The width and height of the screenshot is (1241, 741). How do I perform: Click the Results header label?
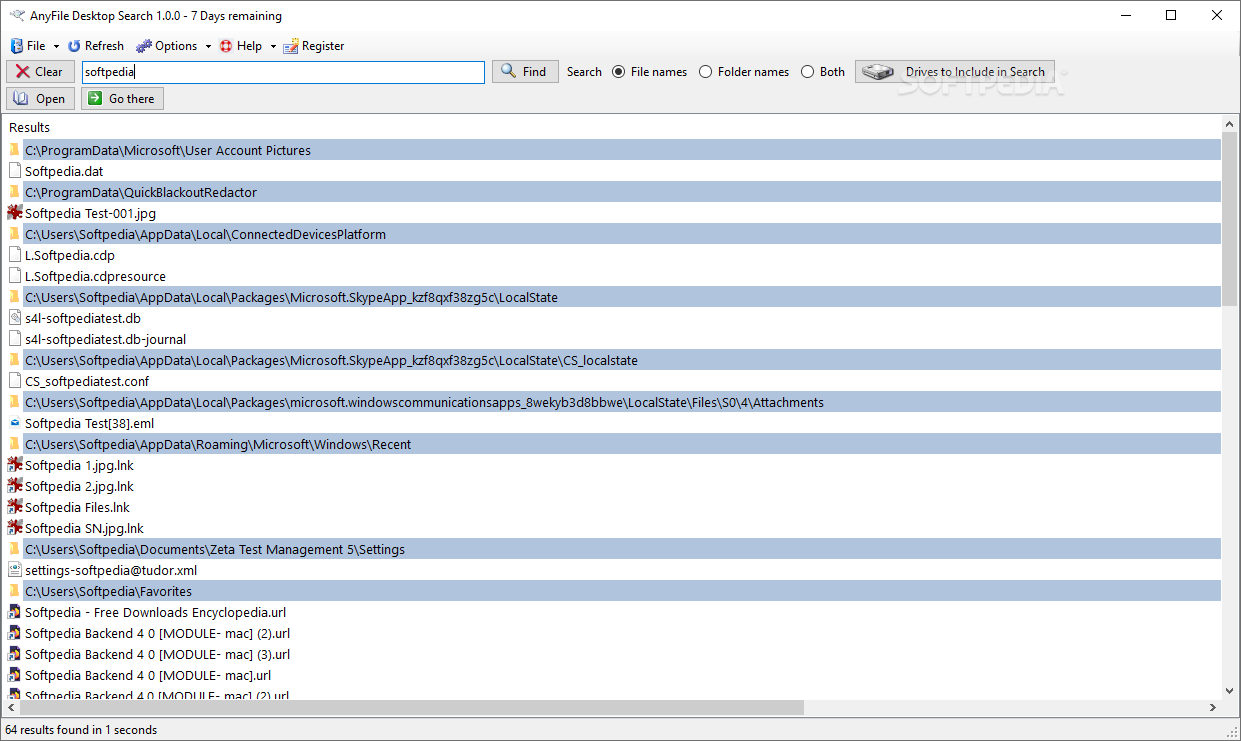click(29, 127)
